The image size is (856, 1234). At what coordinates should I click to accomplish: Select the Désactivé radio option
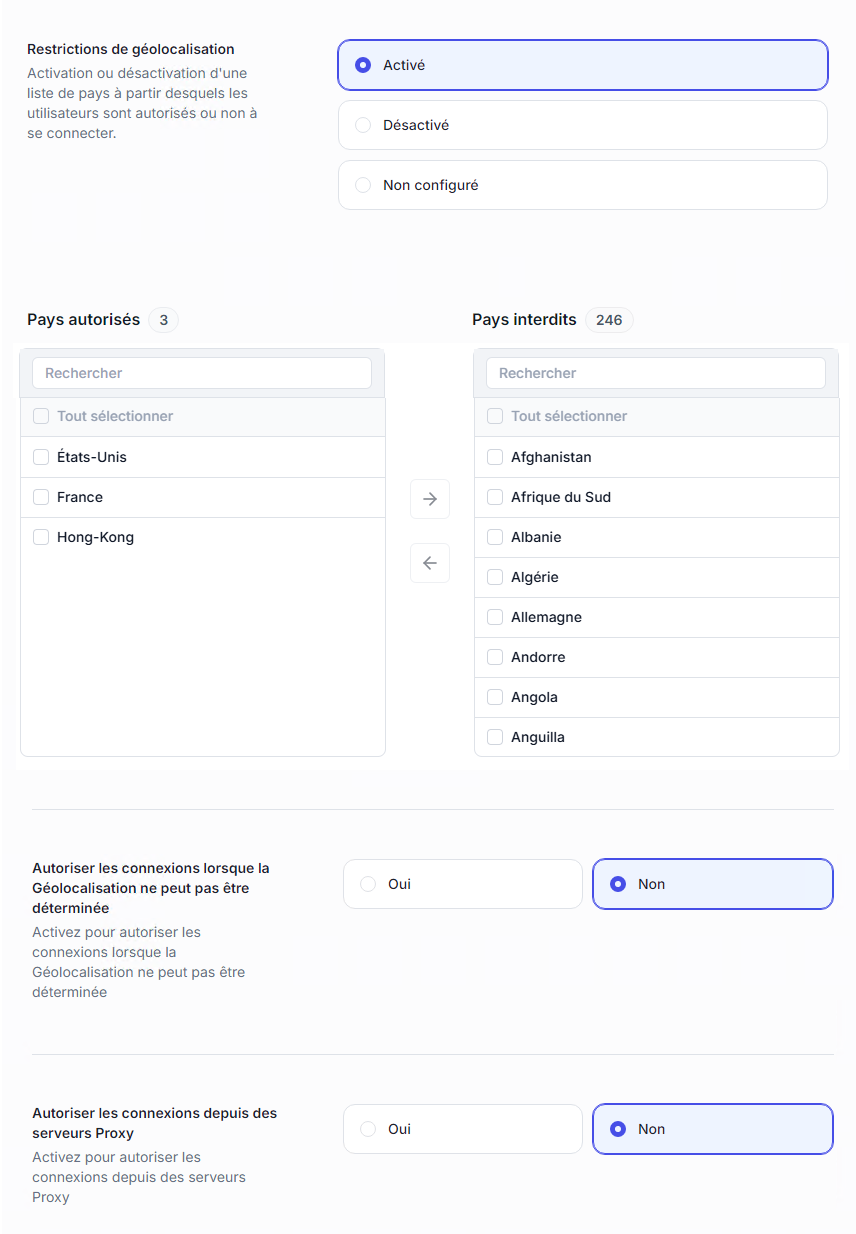(363, 125)
